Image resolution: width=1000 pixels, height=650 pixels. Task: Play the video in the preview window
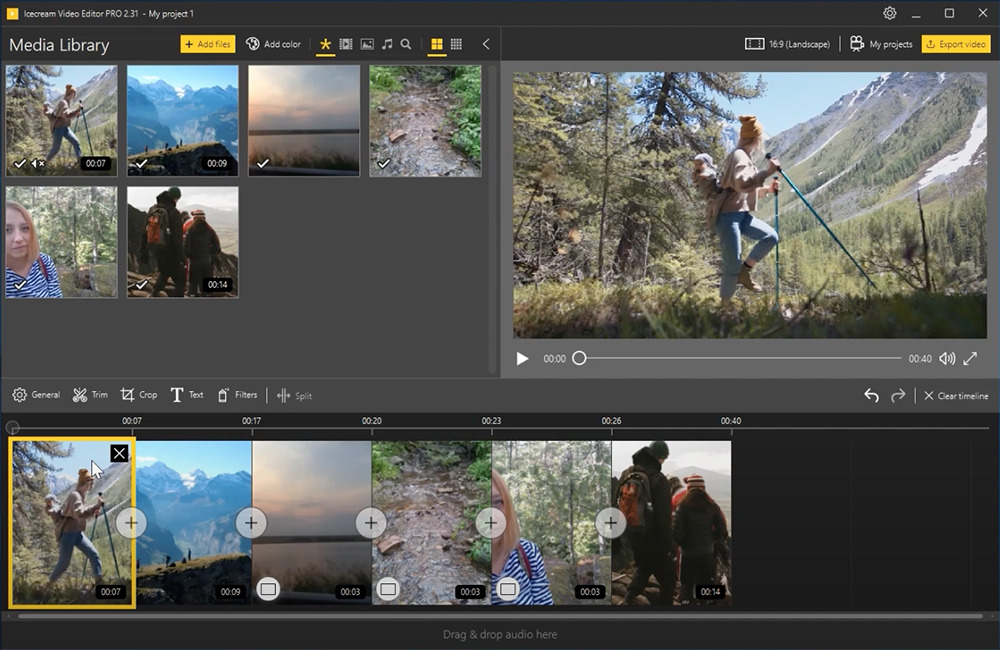tap(522, 357)
